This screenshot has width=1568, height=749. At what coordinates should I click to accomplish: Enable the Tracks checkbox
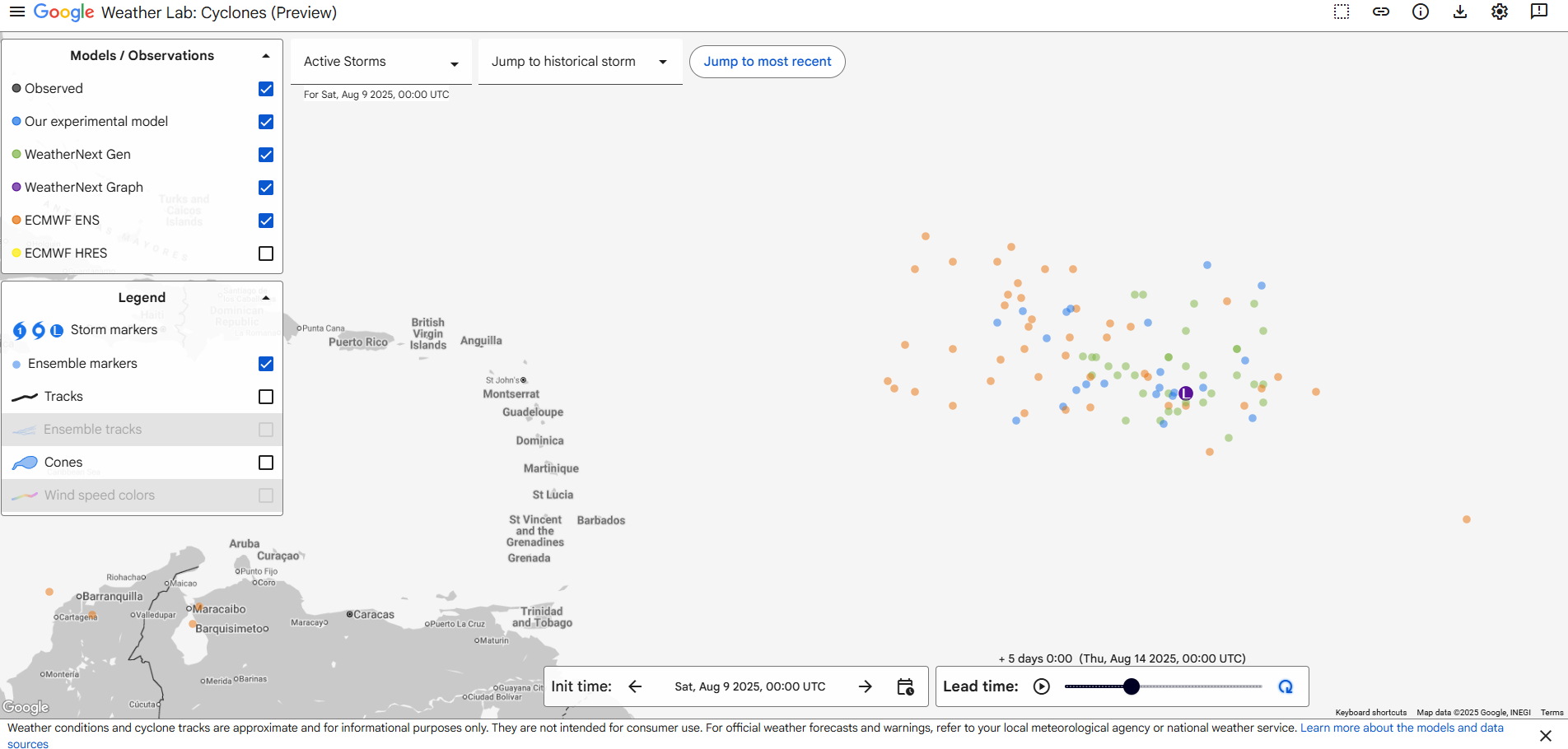[x=266, y=397]
